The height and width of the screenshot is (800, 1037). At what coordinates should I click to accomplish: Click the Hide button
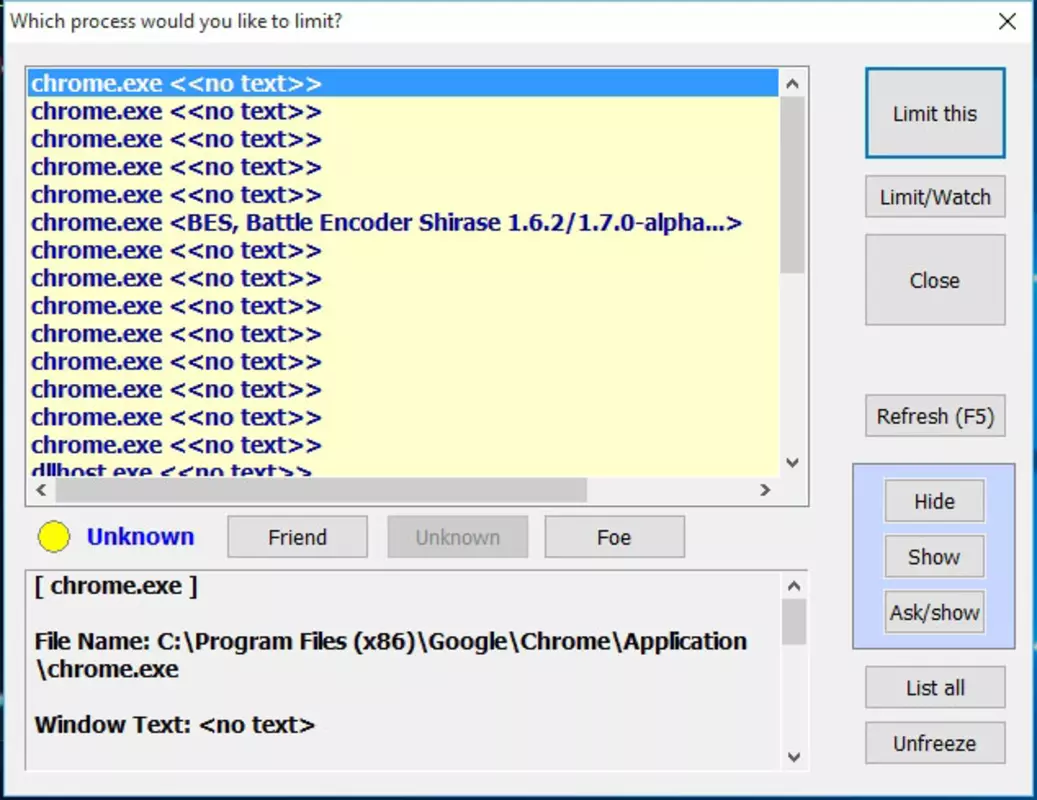tap(934, 501)
